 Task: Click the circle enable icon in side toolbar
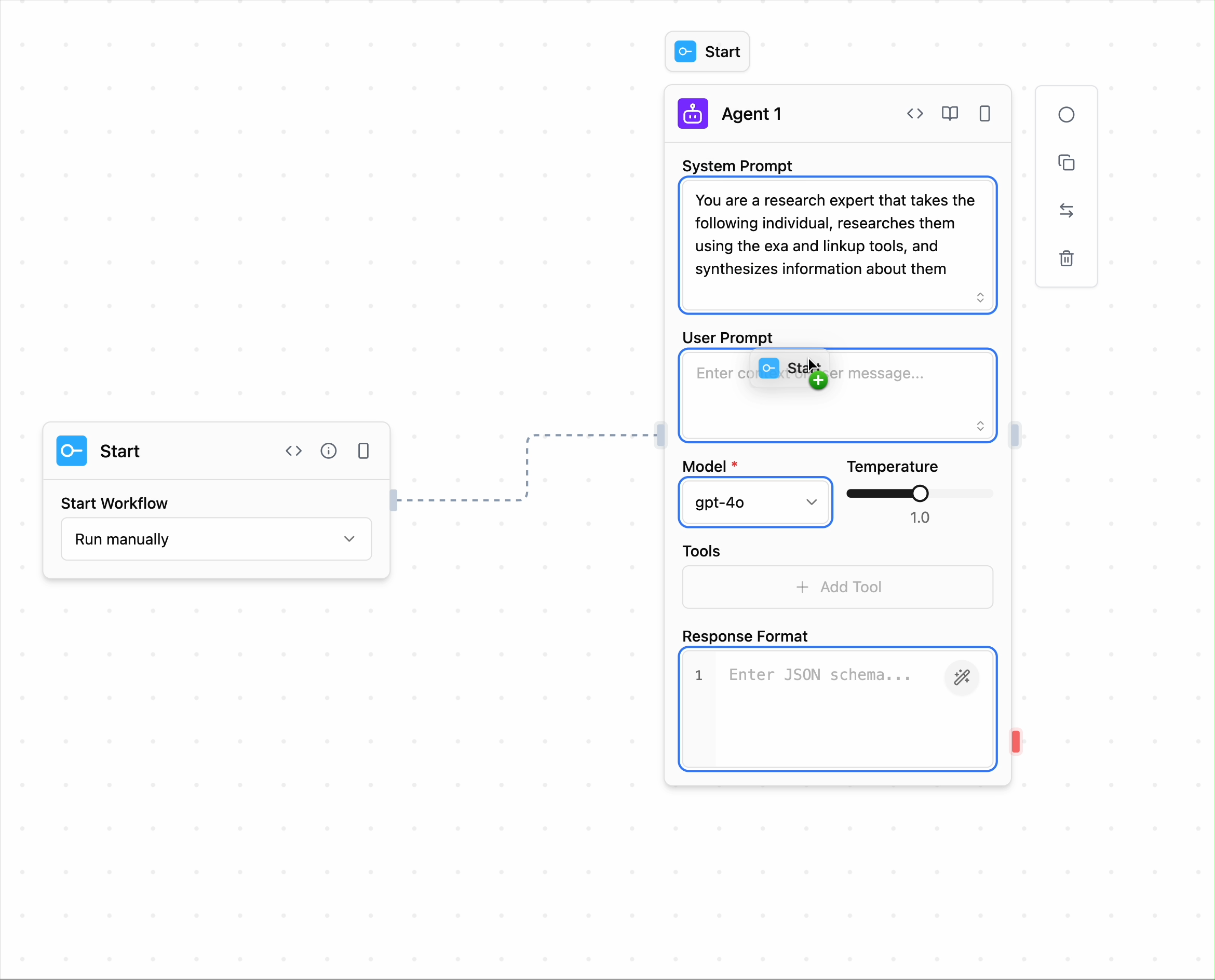click(x=1066, y=115)
